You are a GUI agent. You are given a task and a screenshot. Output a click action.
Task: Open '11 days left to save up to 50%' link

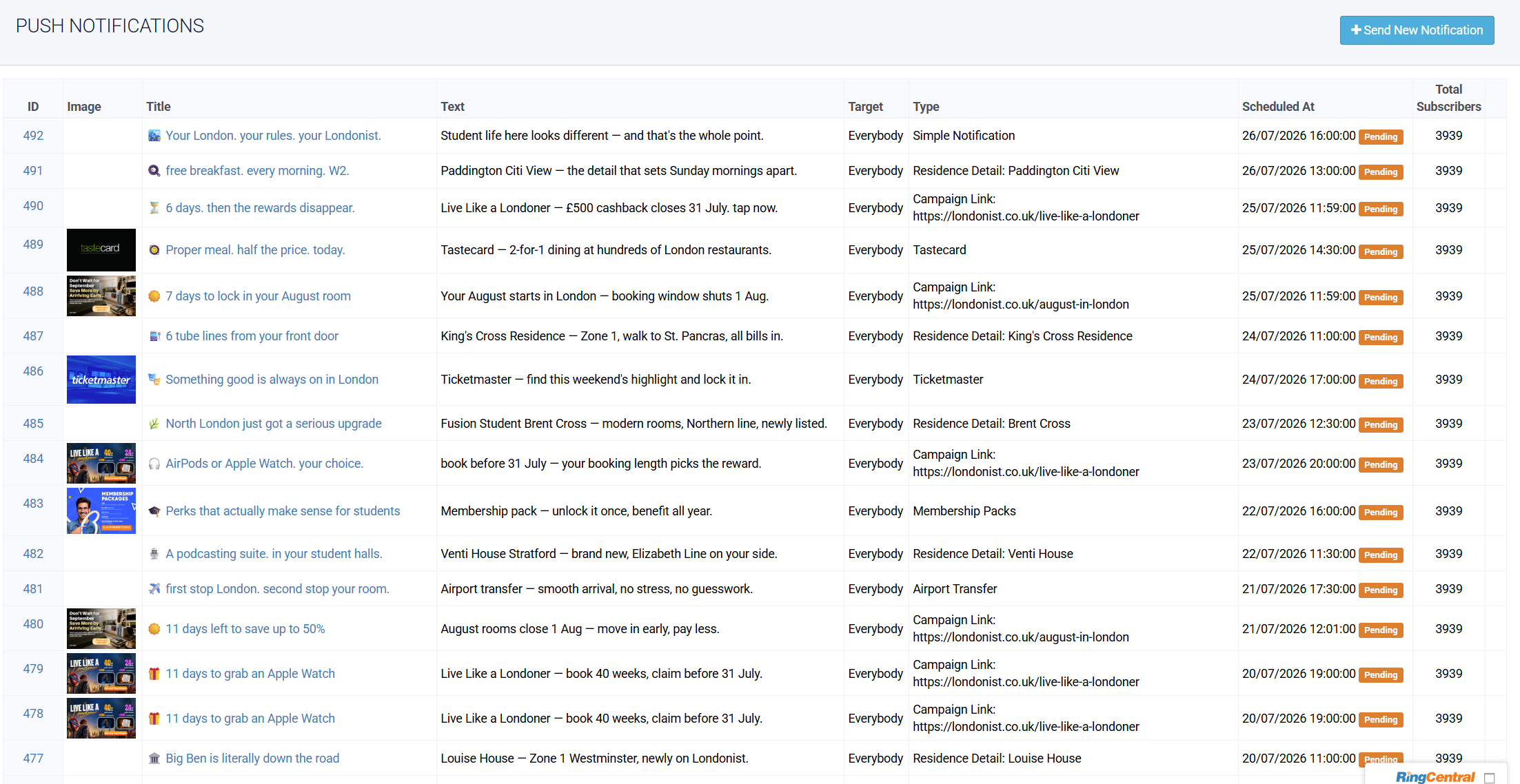(245, 629)
